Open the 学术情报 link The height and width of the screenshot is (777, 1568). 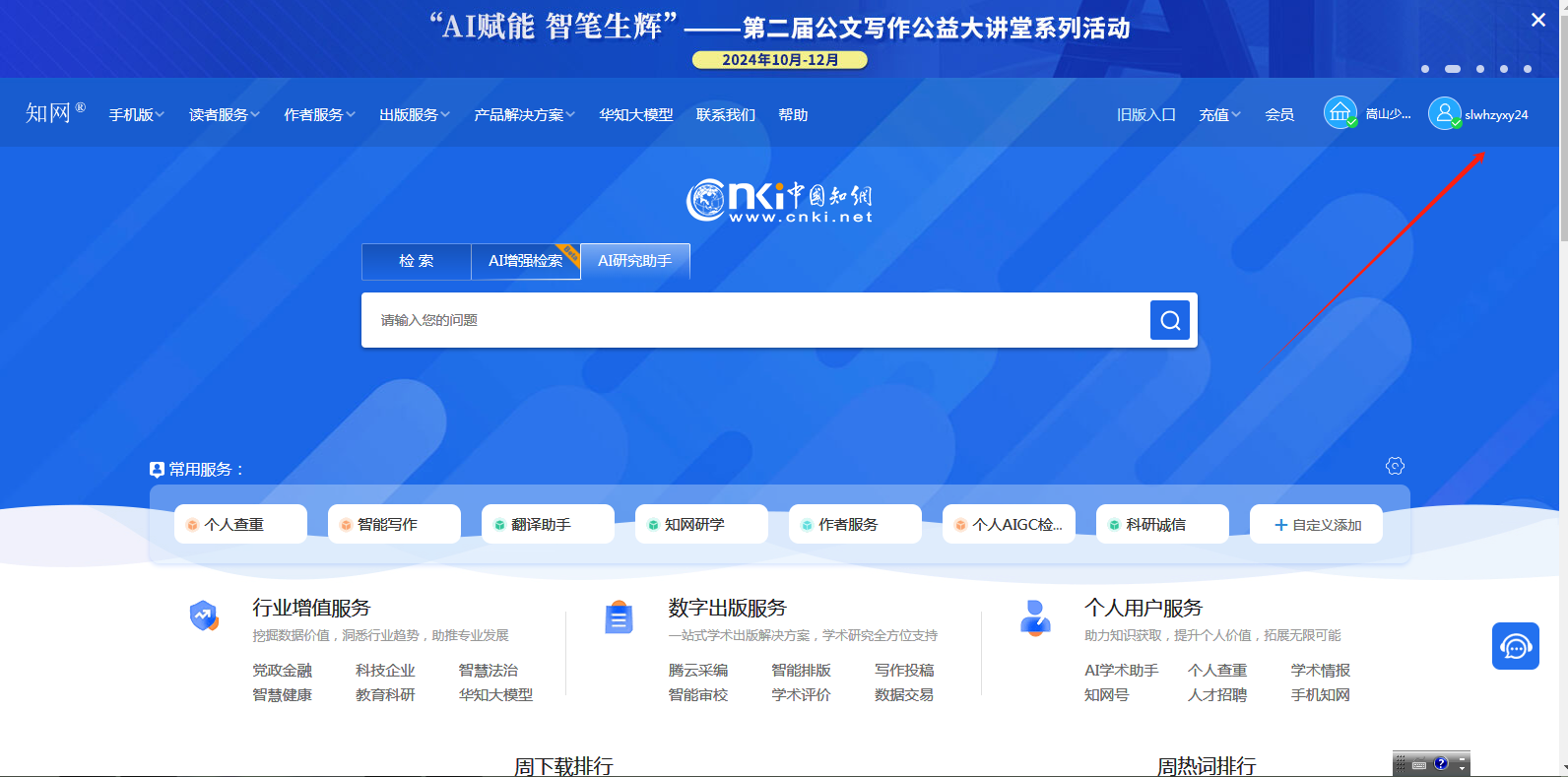coord(1321,671)
